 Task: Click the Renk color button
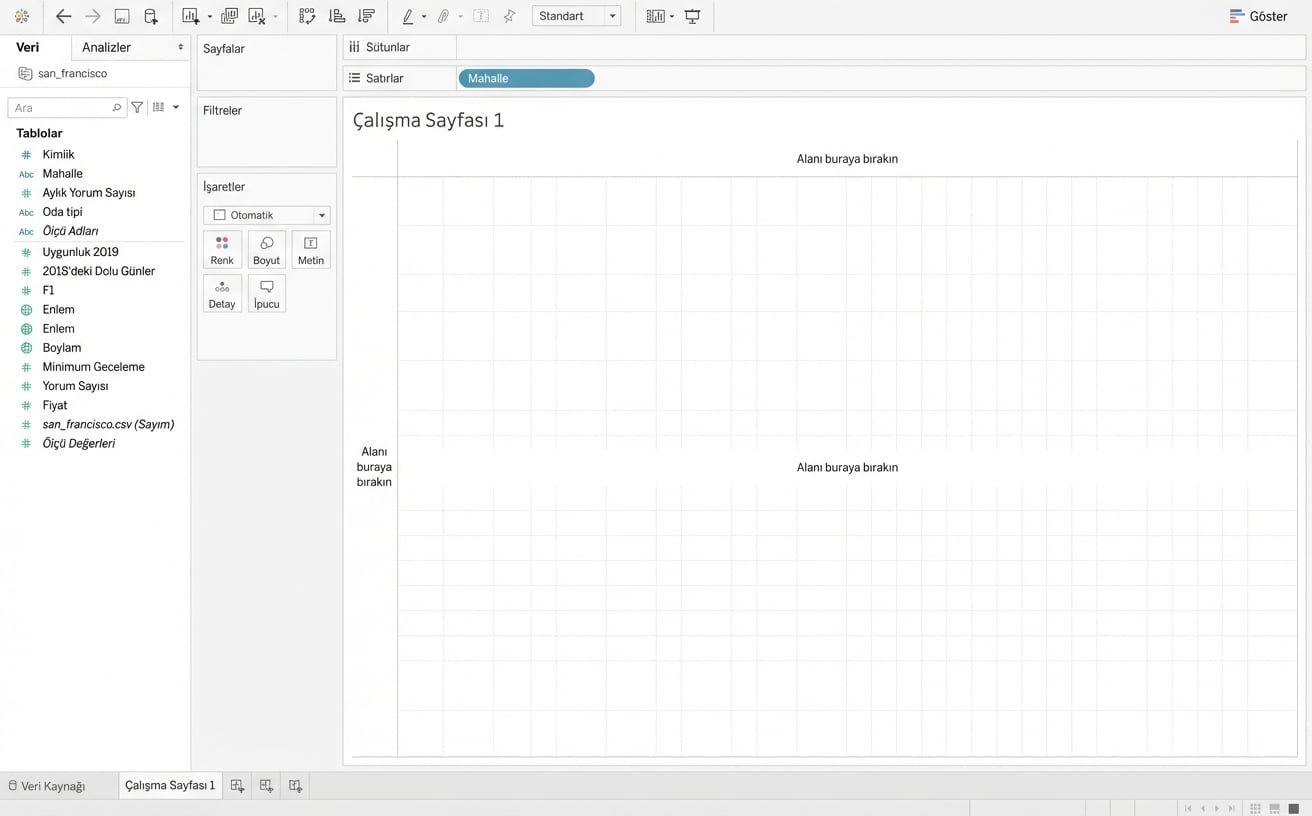[222, 250]
